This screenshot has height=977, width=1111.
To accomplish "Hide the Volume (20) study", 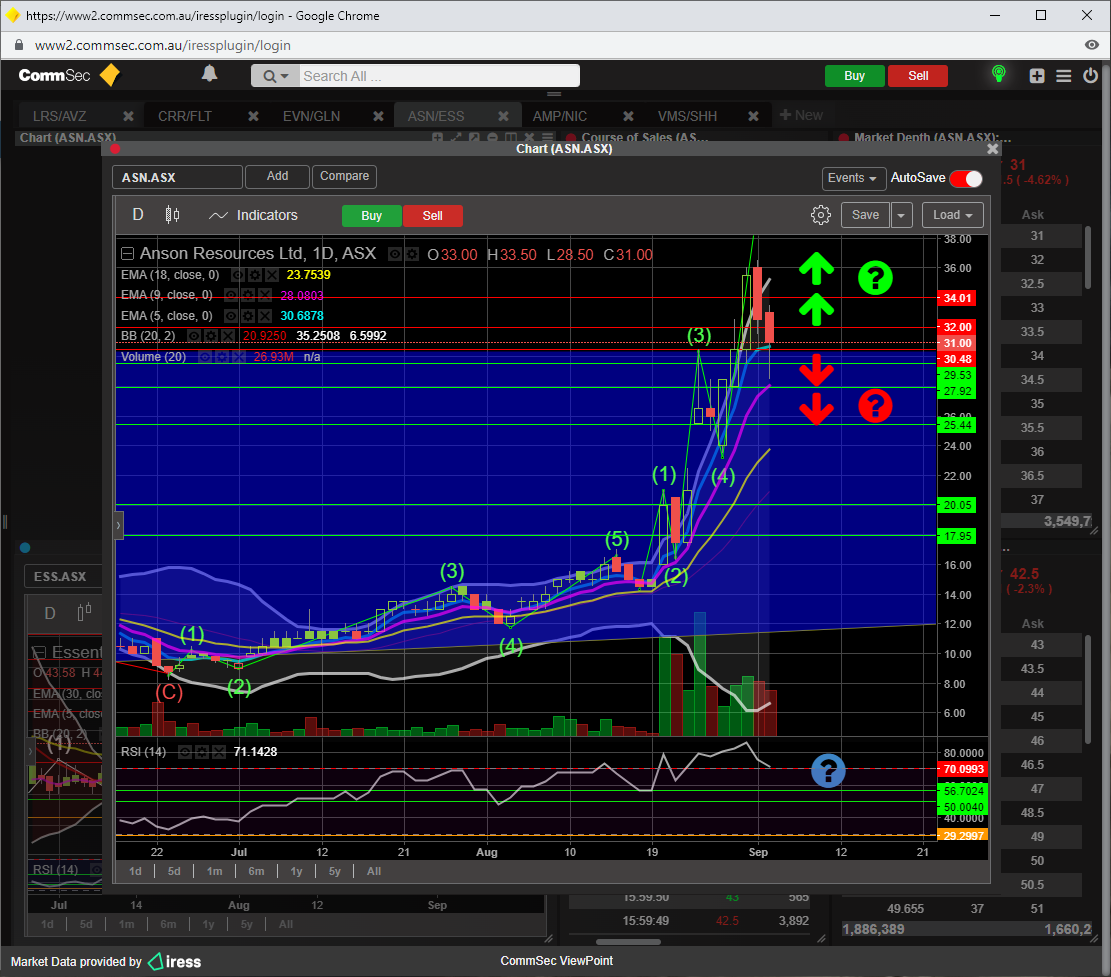I will point(205,357).
